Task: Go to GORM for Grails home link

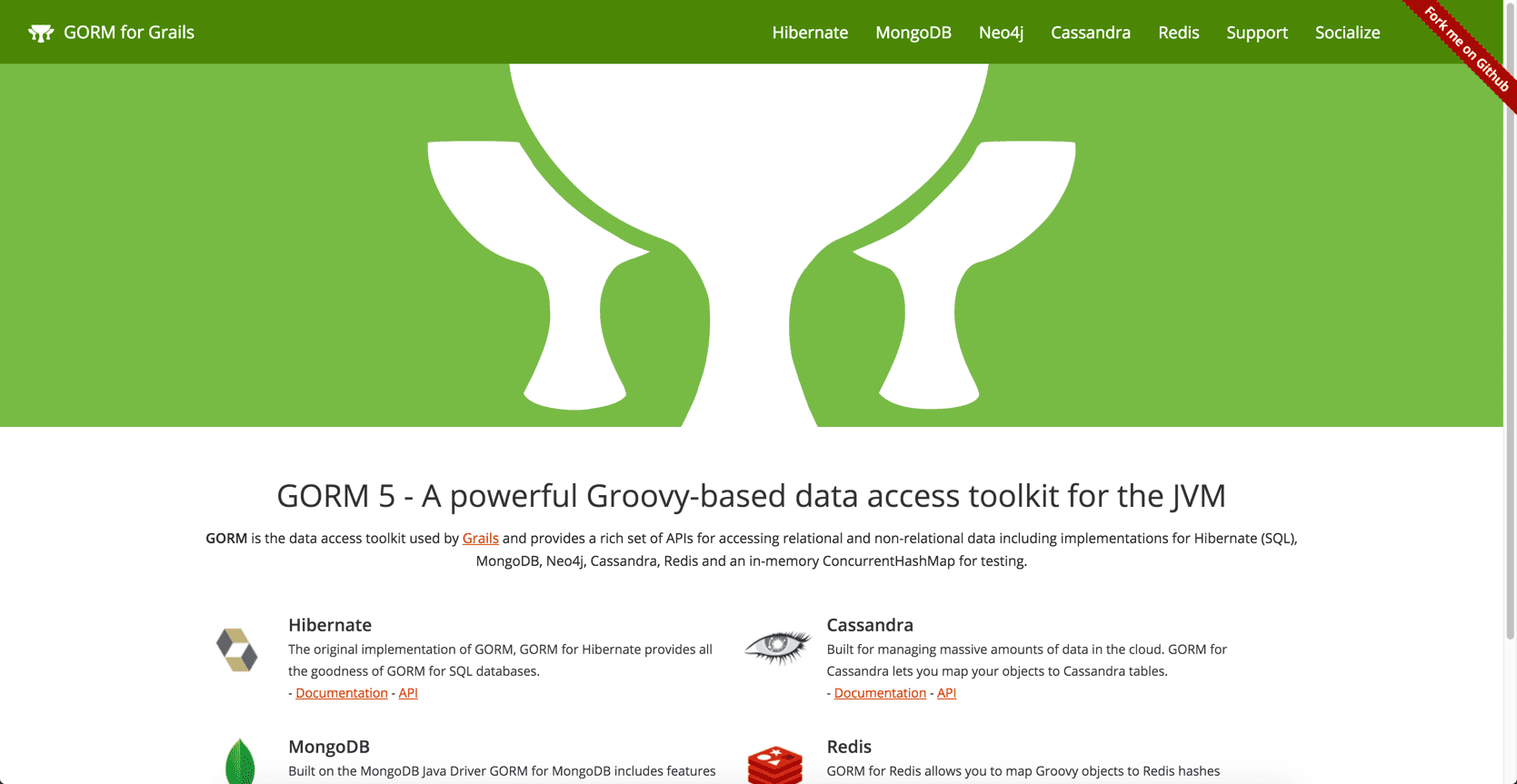Action: coord(128,33)
